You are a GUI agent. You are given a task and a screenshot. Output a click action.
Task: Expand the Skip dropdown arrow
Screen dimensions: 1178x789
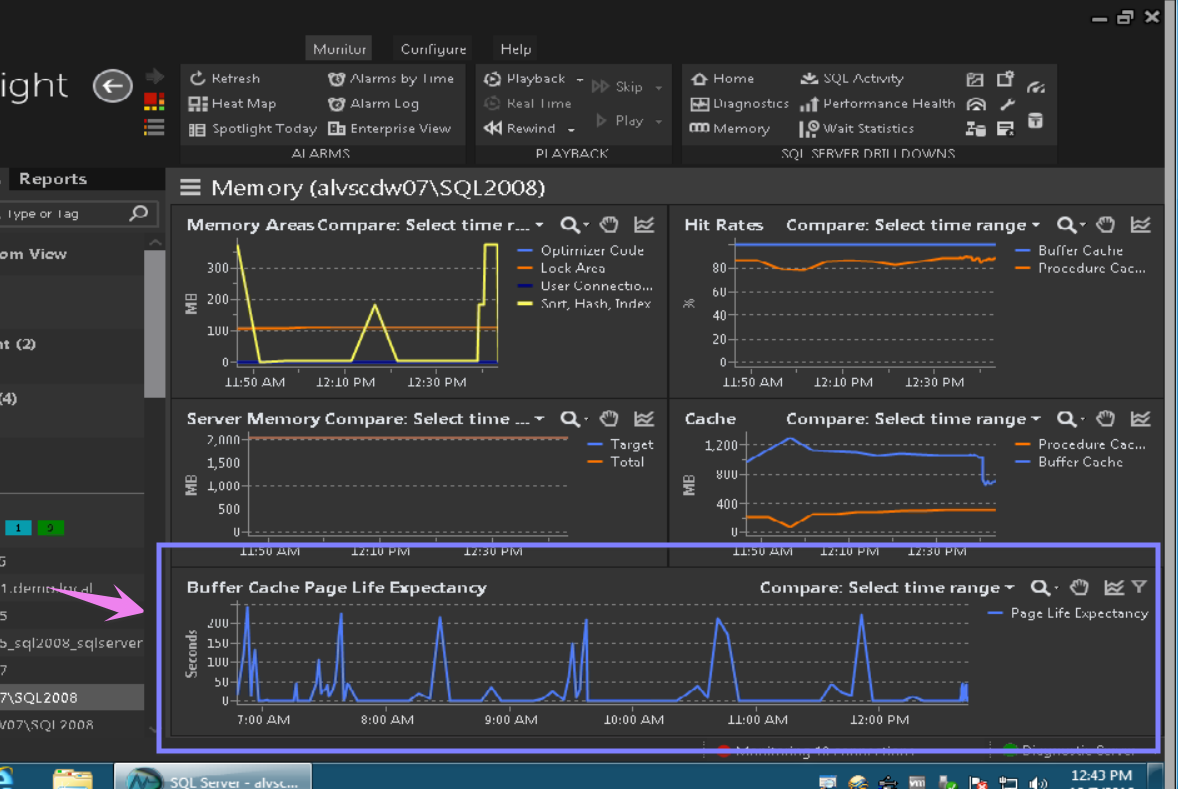pos(659,87)
